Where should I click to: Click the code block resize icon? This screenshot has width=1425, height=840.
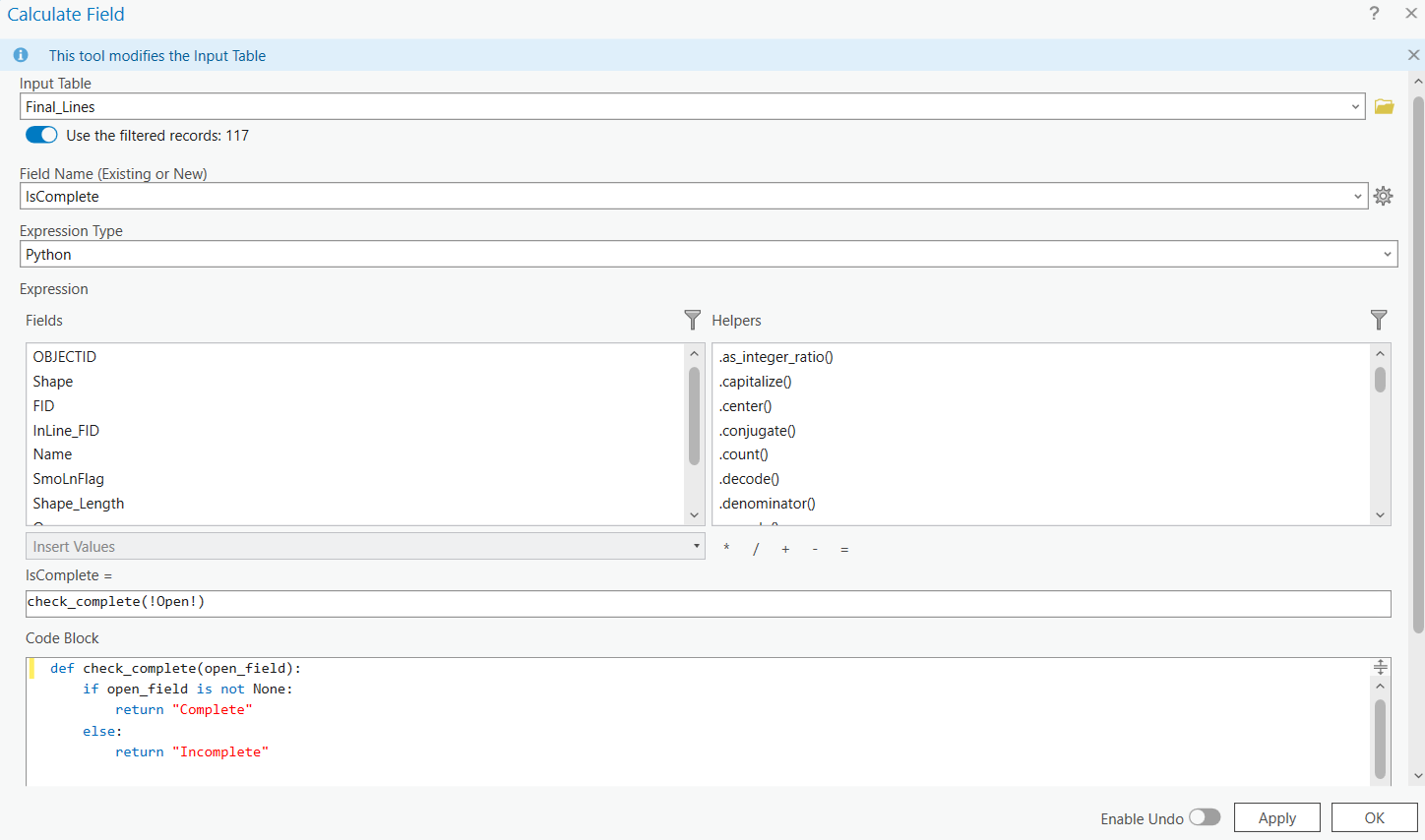(1380, 667)
